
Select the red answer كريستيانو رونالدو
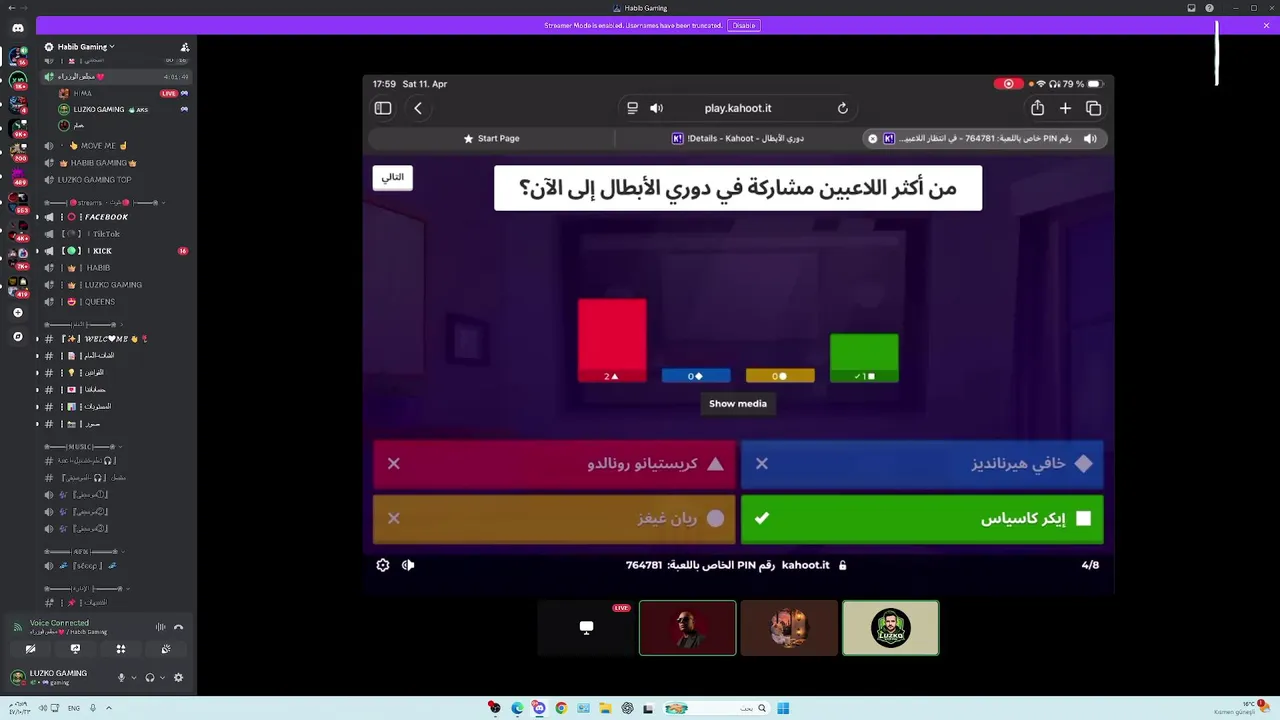point(554,464)
